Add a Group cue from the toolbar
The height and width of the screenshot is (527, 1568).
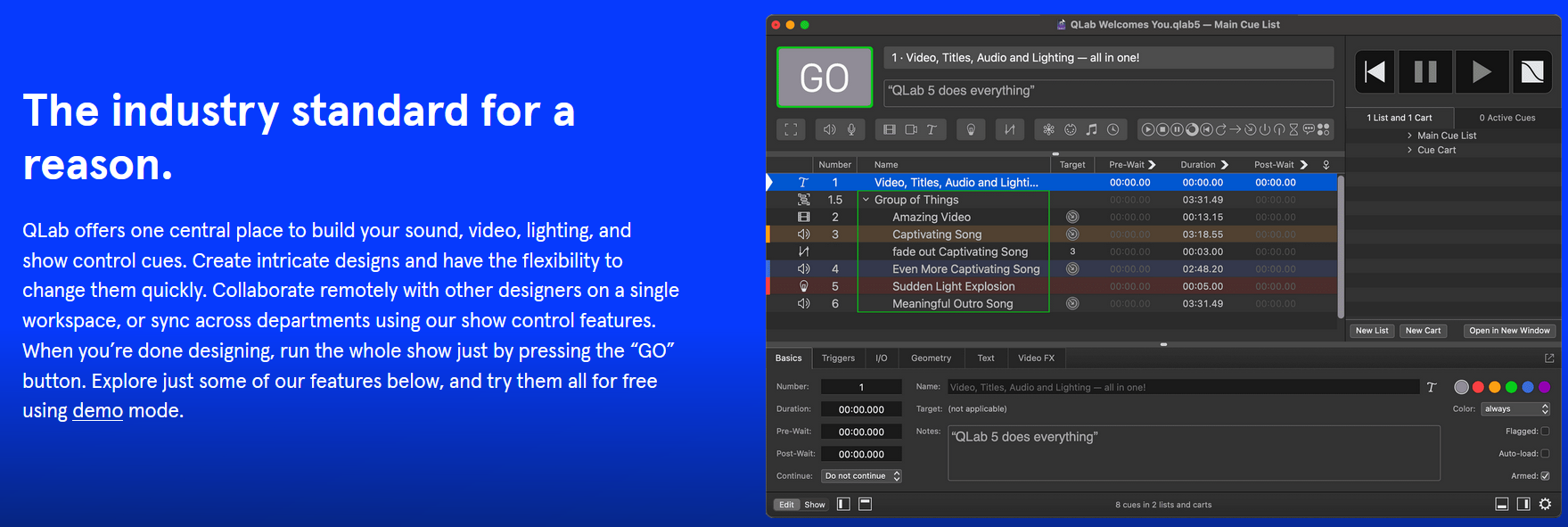[x=791, y=129]
